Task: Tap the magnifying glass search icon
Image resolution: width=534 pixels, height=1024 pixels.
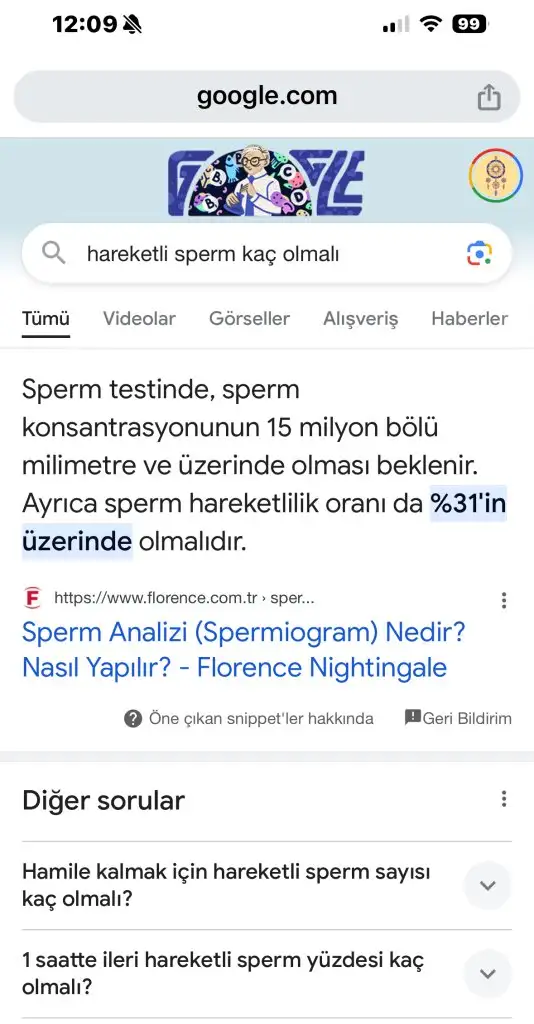Action: point(54,253)
